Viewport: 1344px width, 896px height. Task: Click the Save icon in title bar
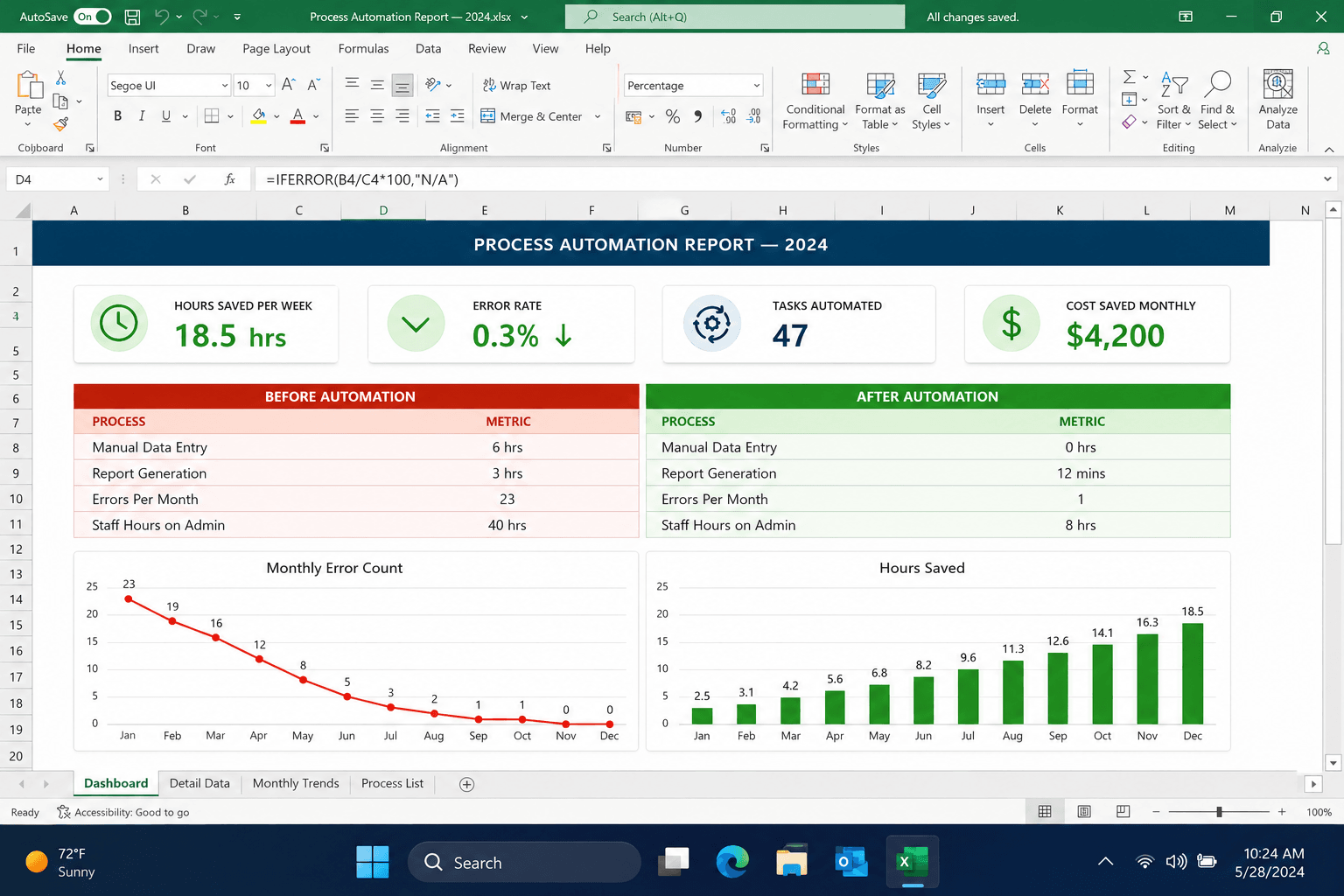tap(132, 17)
